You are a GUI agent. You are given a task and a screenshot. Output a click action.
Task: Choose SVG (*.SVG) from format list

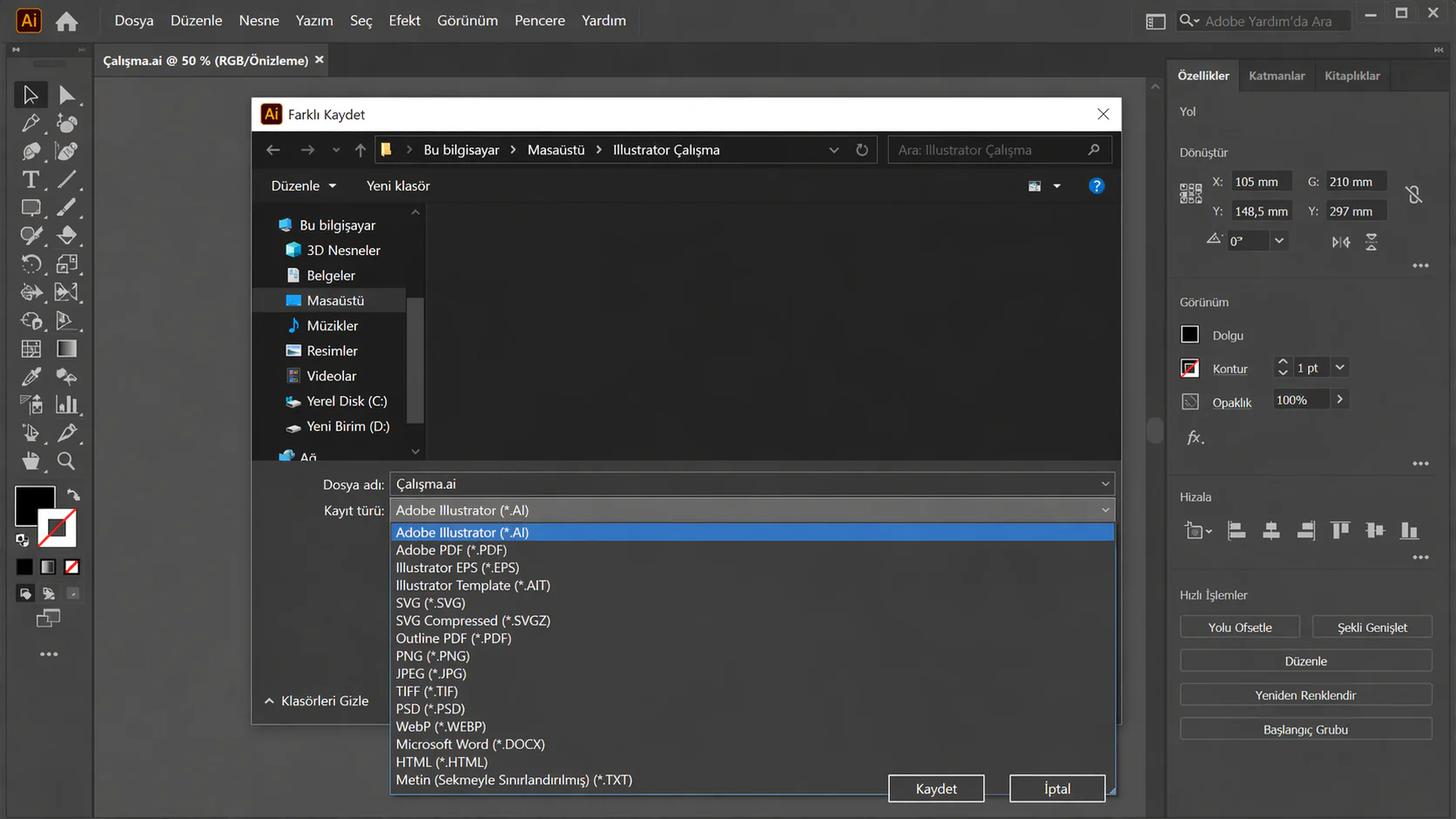click(x=430, y=603)
